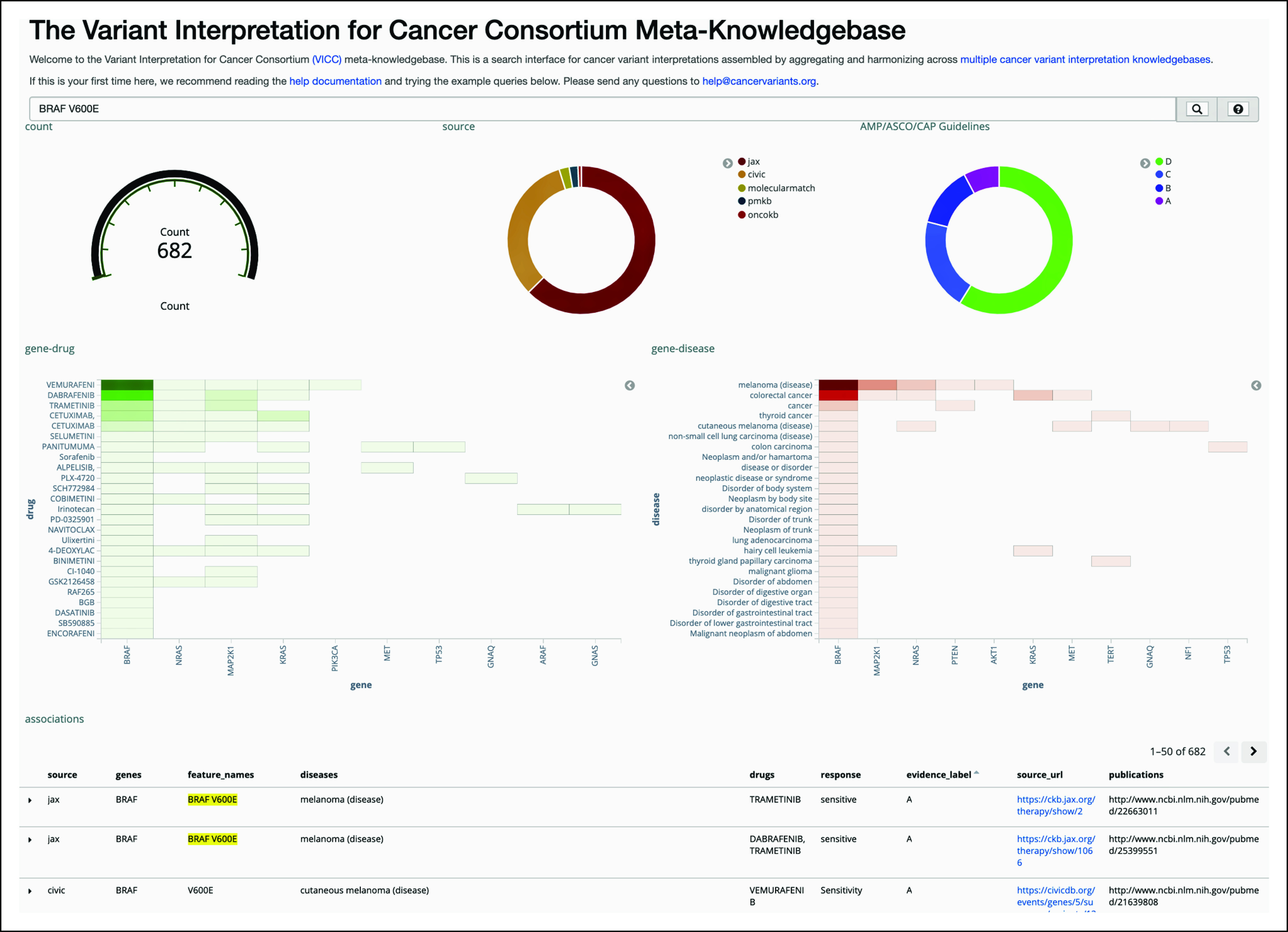Click the VEMURAFENI drug axis label
Image resolution: width=1288 pixels, height=932 pixels.
point(71,385)
